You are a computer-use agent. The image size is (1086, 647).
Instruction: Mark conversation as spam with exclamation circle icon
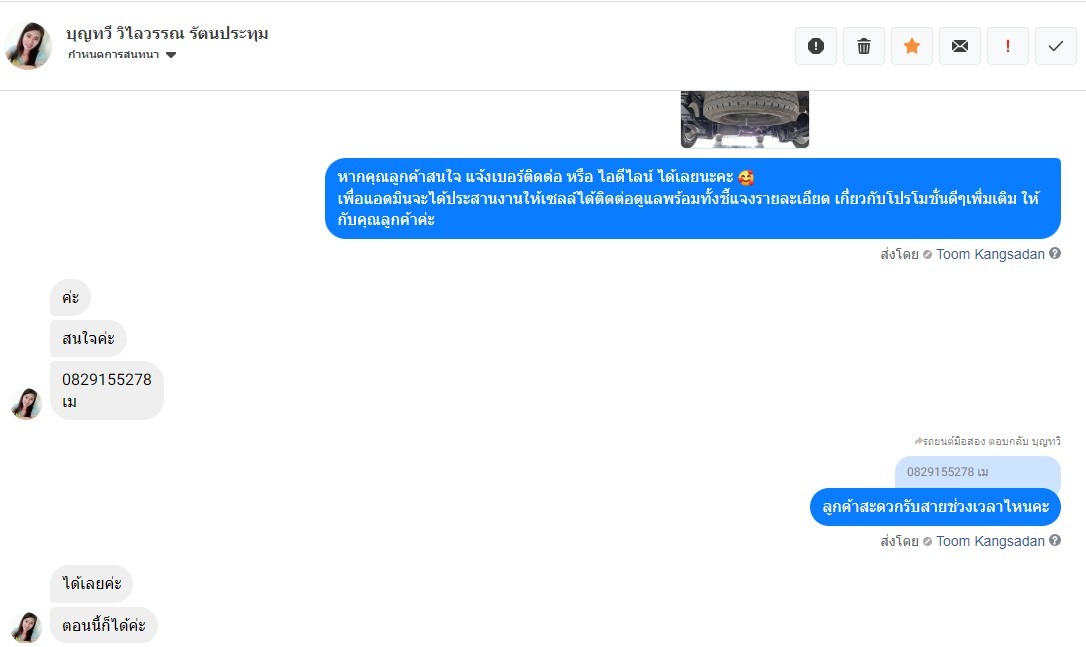[816, 46]
